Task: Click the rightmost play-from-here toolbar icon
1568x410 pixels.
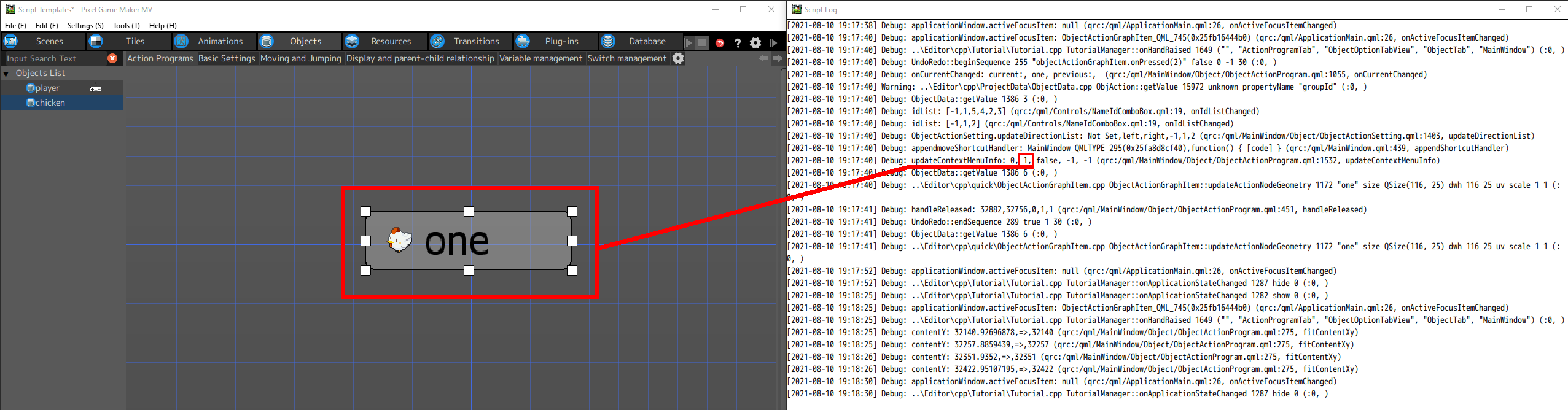Action: coord(773,42)
